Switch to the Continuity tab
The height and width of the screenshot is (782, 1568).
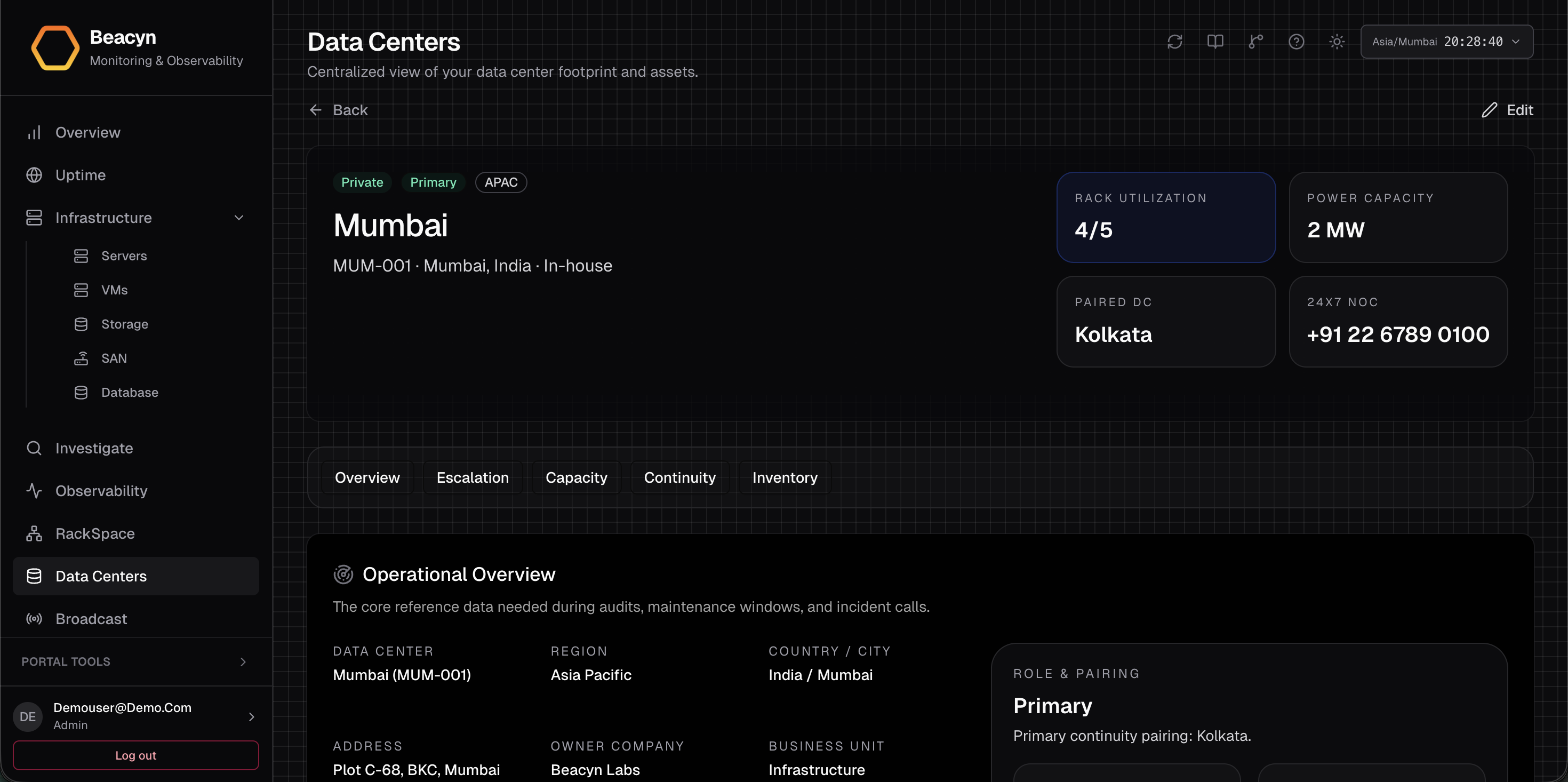(x=679, y=477)
